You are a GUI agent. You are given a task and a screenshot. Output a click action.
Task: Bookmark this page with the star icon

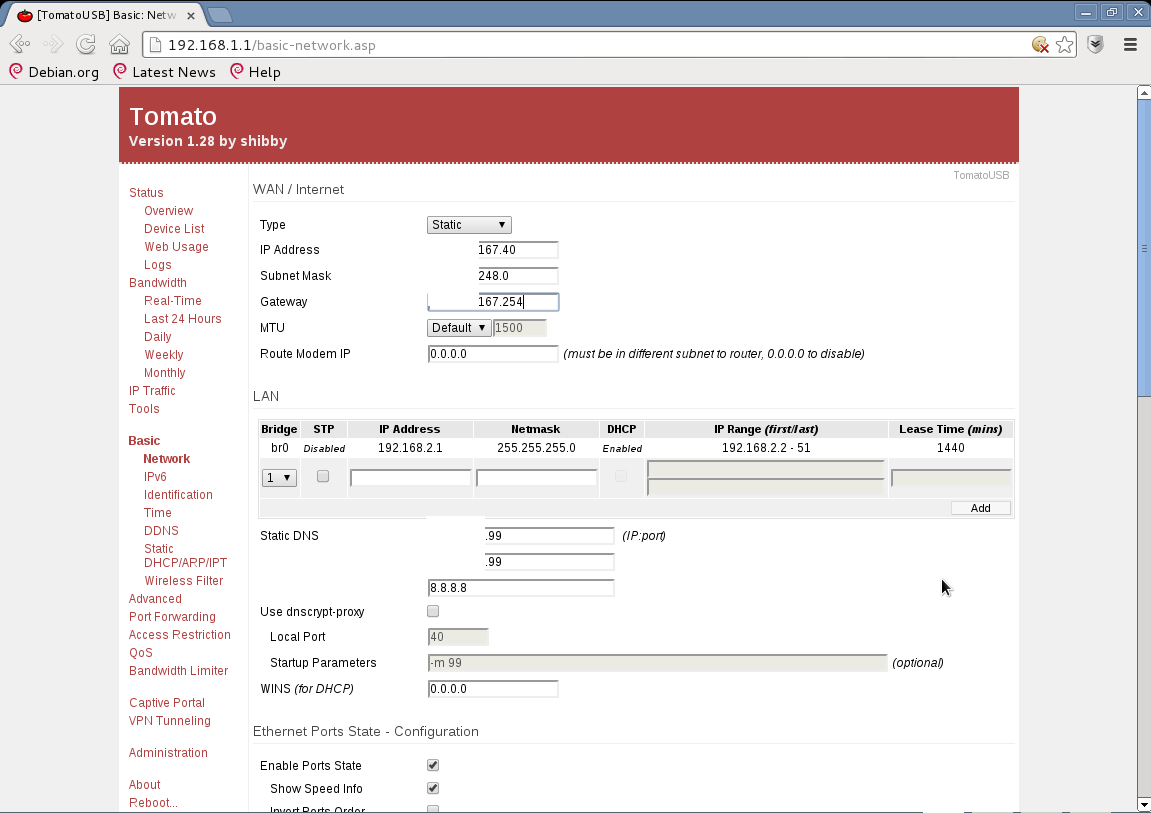[x=1064, y=45]
